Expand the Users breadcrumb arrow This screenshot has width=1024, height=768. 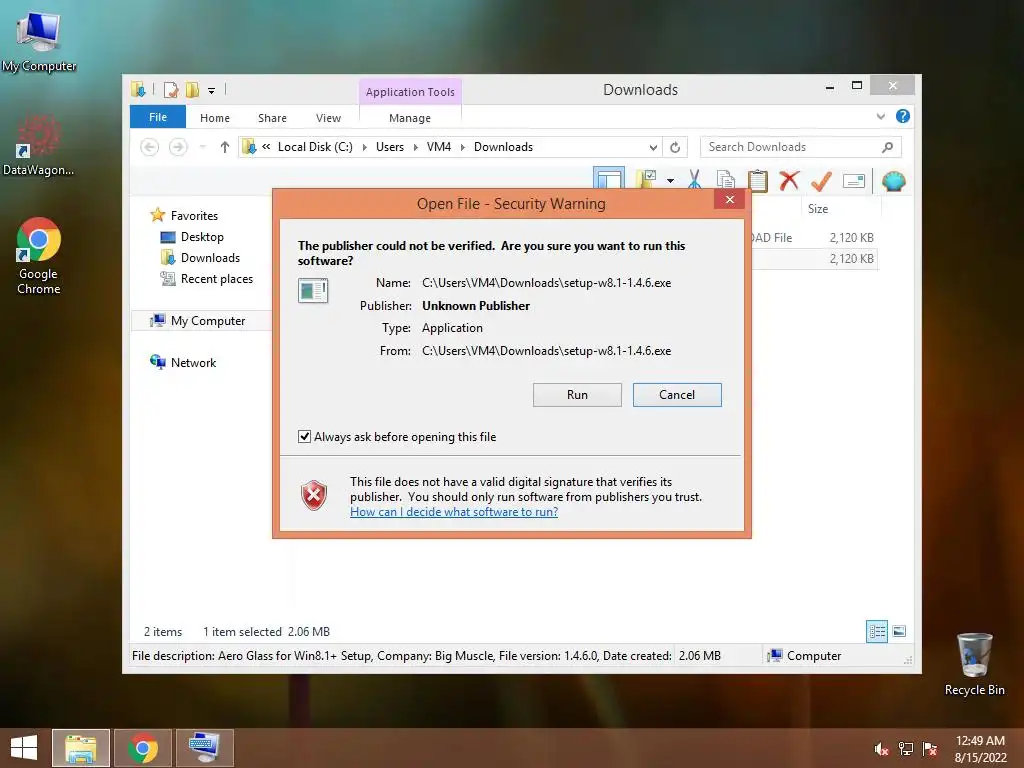click(415, 148)
